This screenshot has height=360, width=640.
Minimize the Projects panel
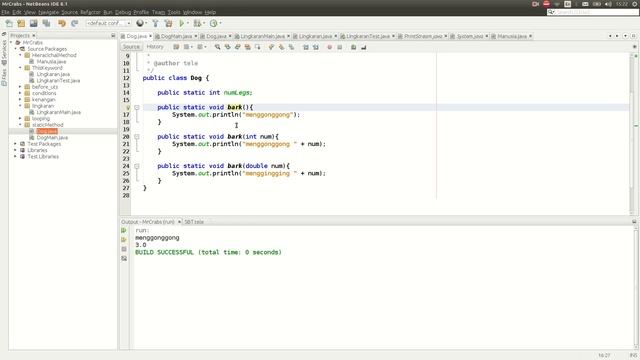coord(113,36)
